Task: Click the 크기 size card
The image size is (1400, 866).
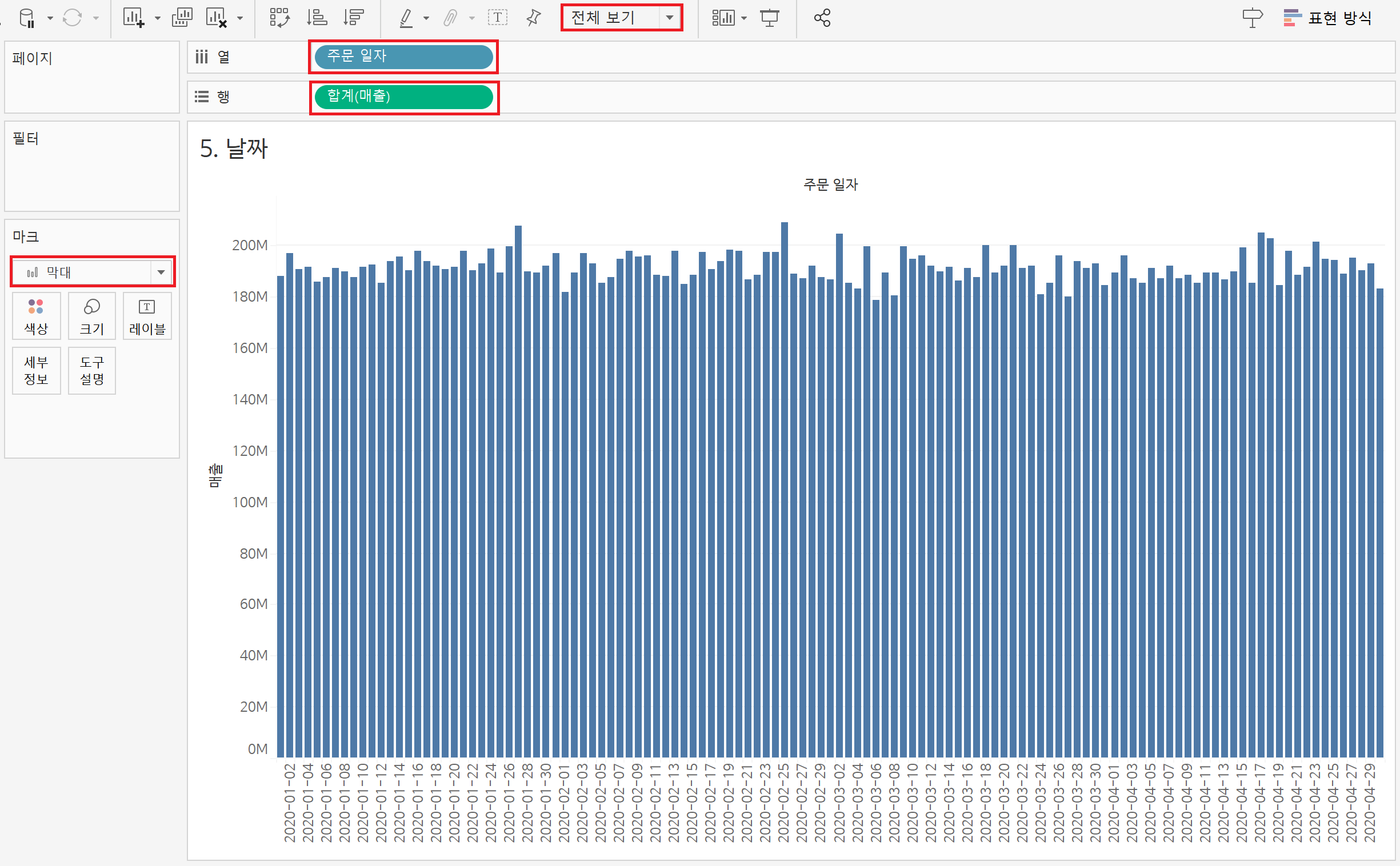Action: point(91,316)
